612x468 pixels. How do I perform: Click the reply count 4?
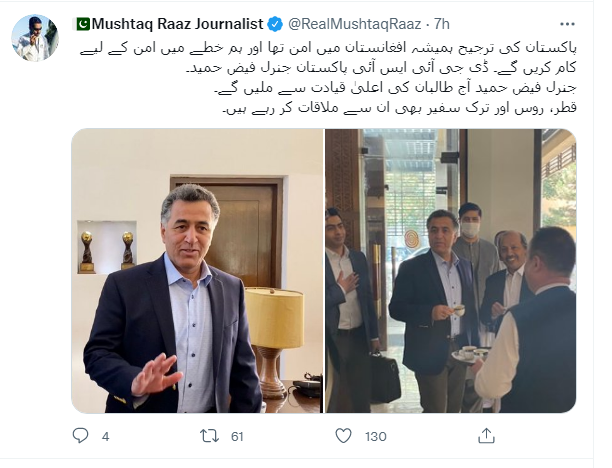(105, 436)
